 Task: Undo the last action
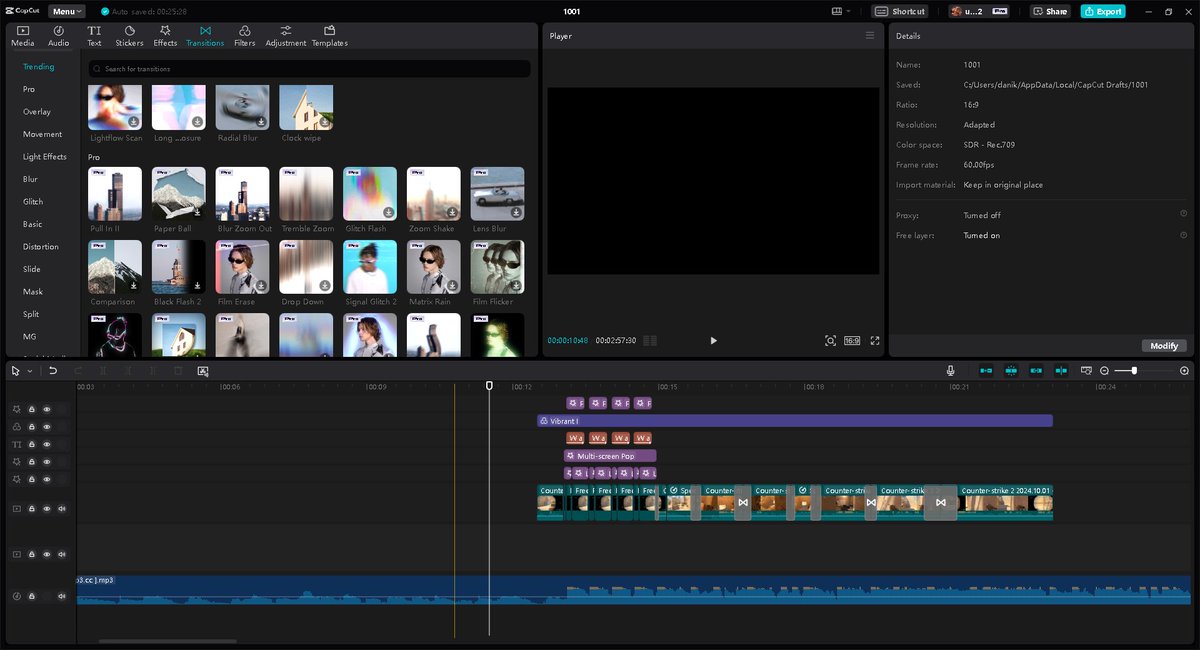pyautogui.click(x=53, y=371)
